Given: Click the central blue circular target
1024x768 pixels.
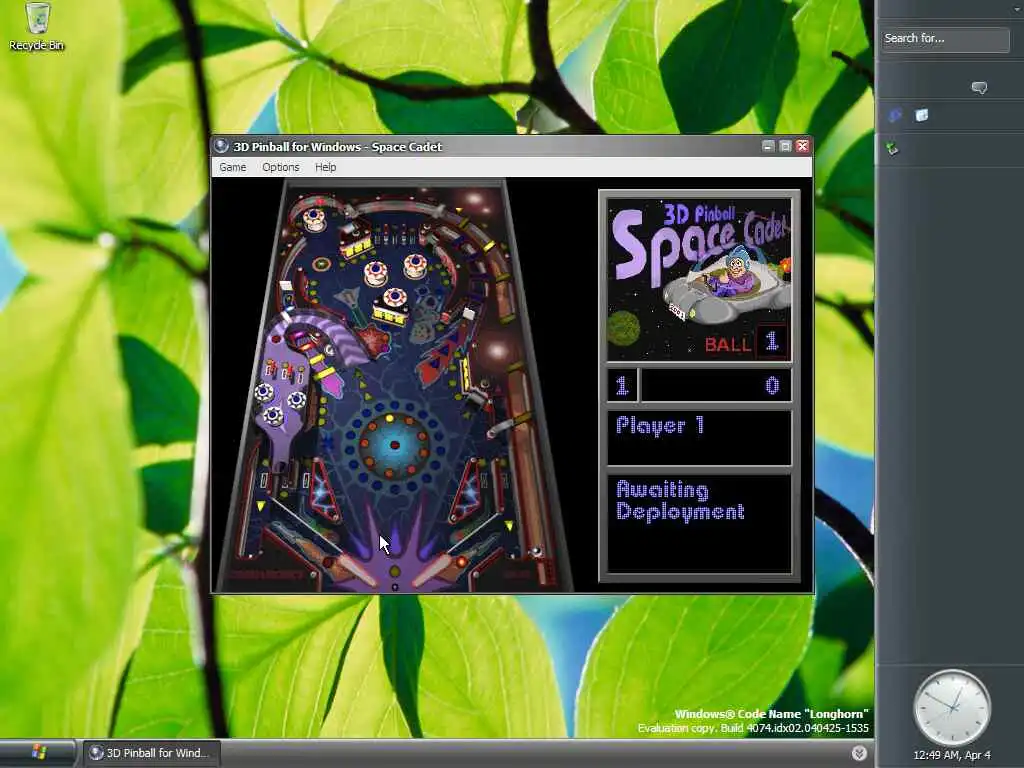Looking at the screenshot, I should point(394,445).
